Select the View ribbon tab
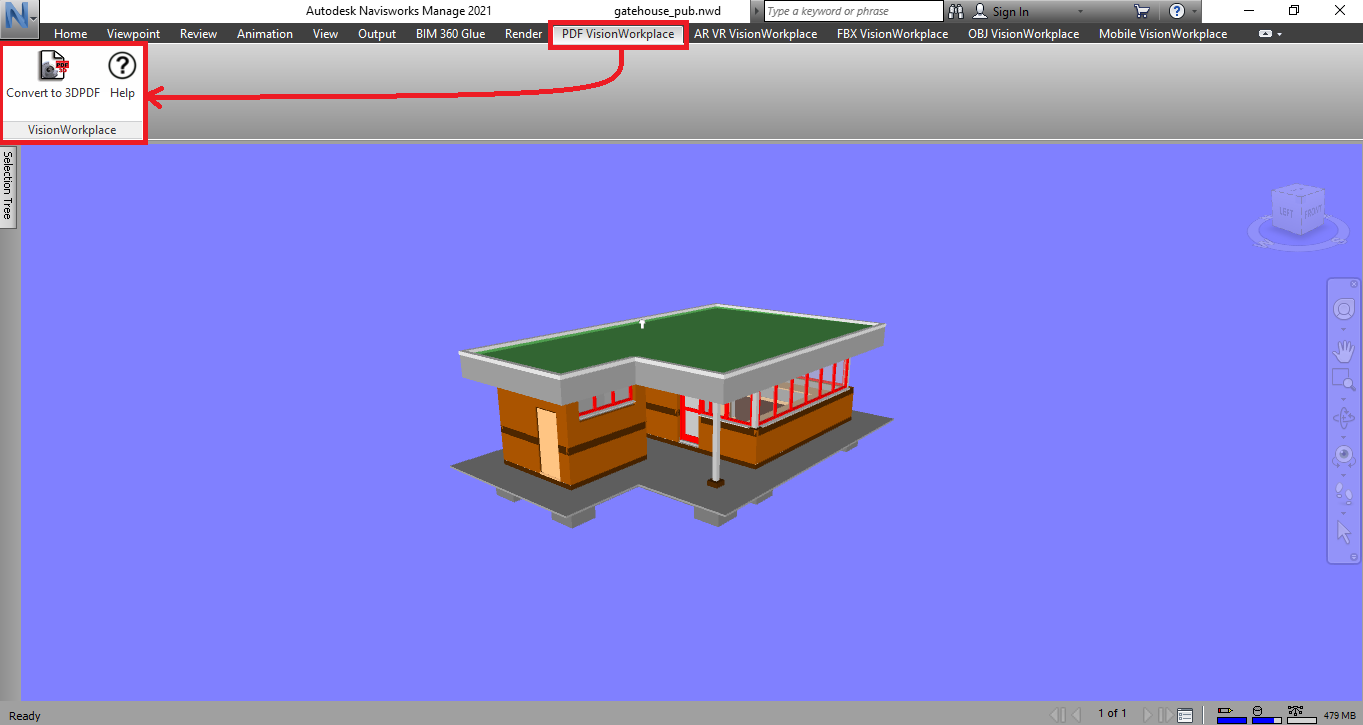 click(x=325, y=34)
